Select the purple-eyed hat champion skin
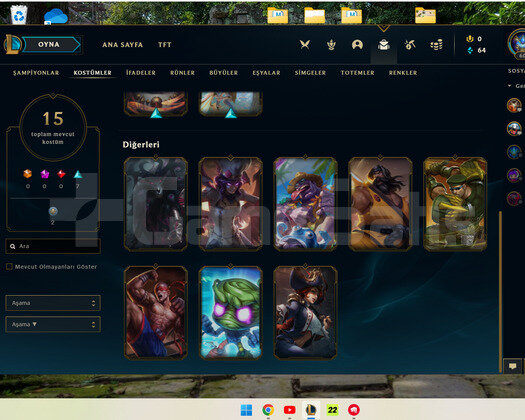Viewport: 525px width, 420px height. (x=231, y=204)
